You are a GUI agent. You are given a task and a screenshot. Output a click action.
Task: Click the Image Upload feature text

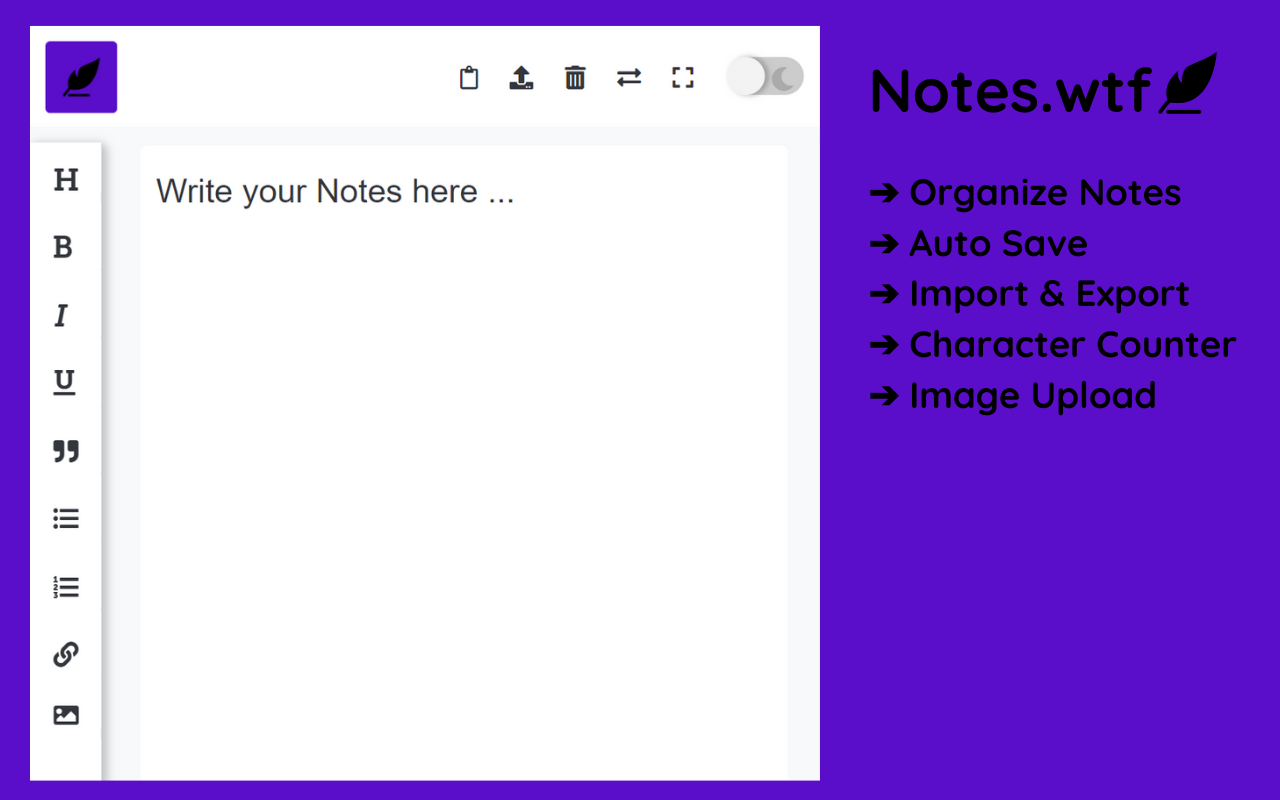(1032, 396)
